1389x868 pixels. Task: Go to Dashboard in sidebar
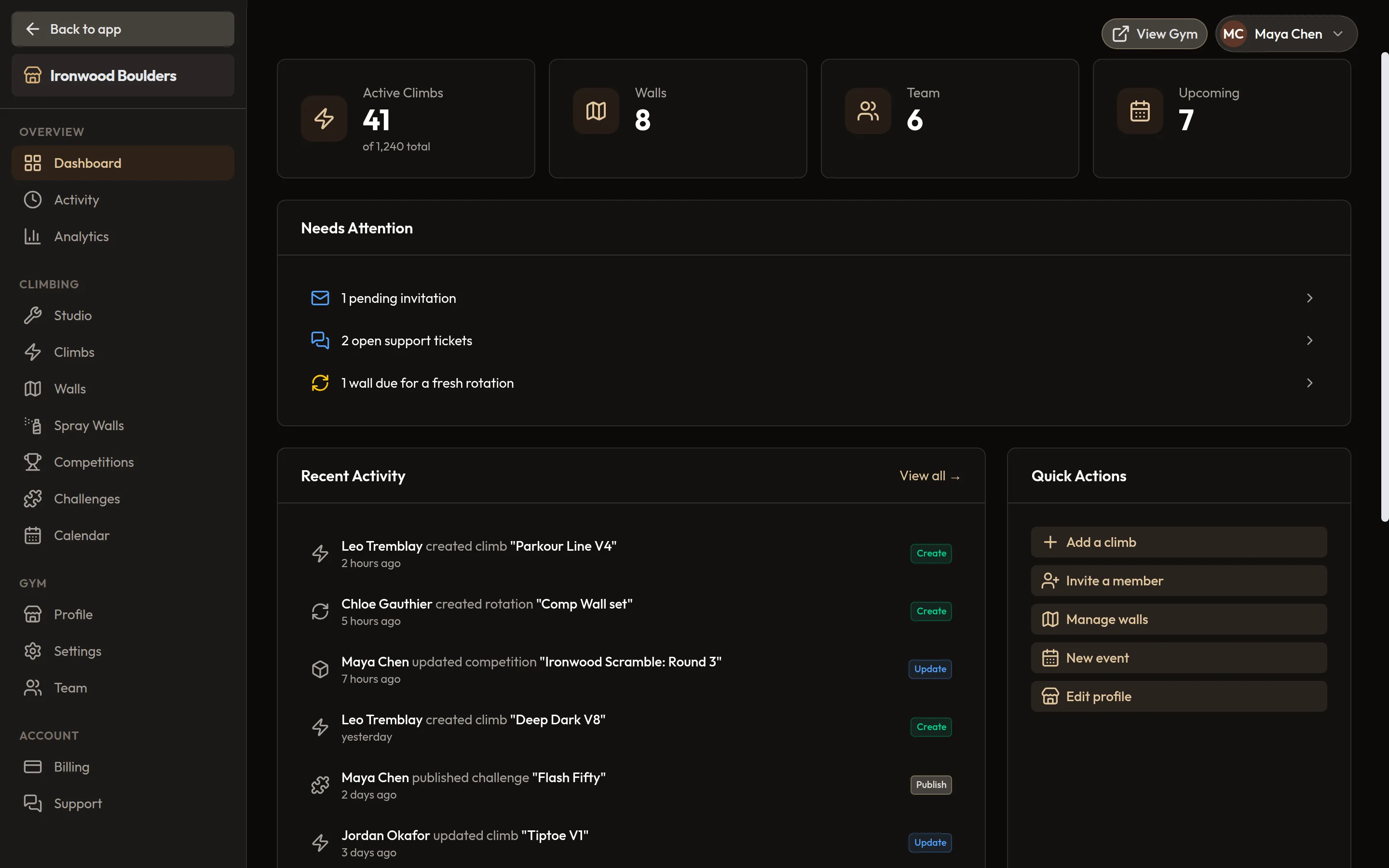pyautogui.click(x=123, y=163)
